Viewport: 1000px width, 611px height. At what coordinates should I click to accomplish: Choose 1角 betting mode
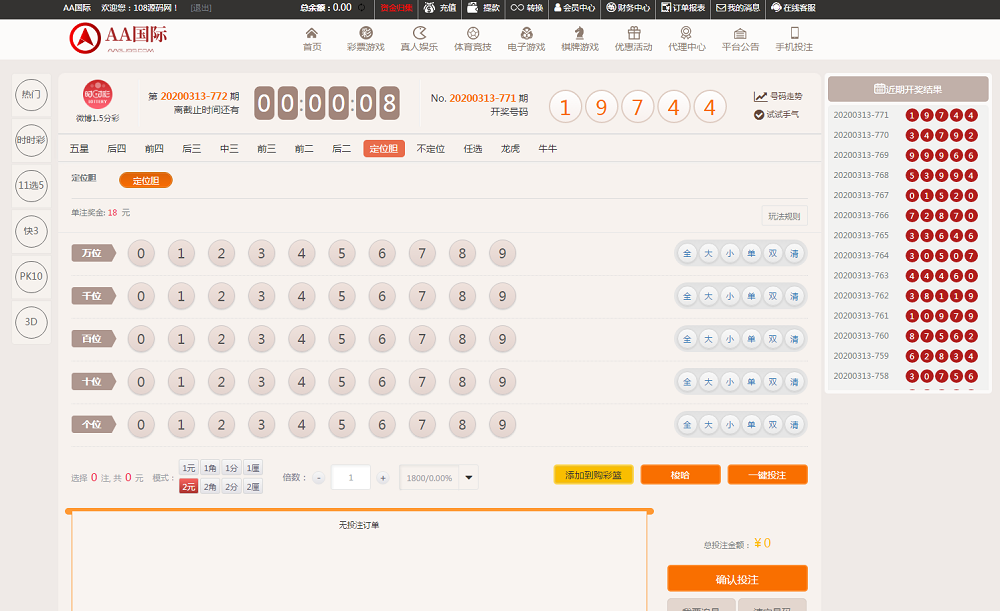(210, 468)
